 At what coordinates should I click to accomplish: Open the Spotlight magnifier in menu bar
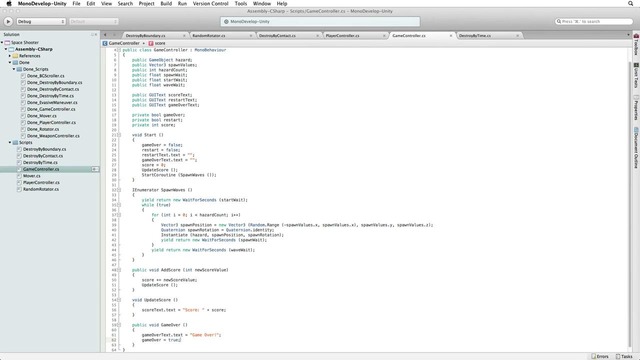[x=631, y=3]
